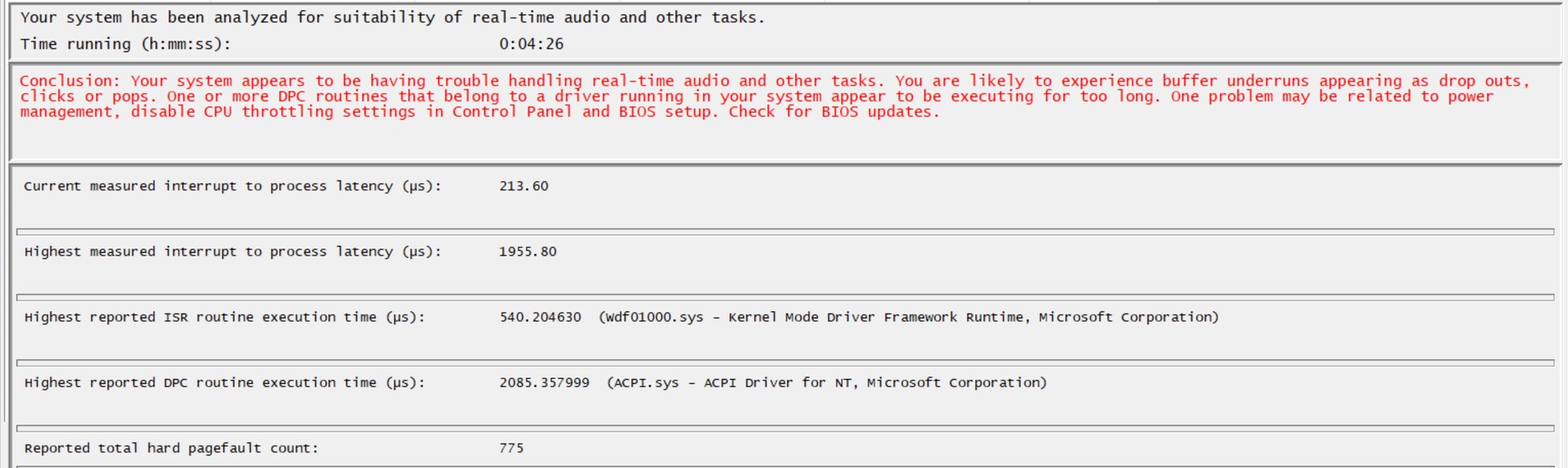Click the system analyzed status message
This screenshot has height=468, width=1568.
point(392,17)
